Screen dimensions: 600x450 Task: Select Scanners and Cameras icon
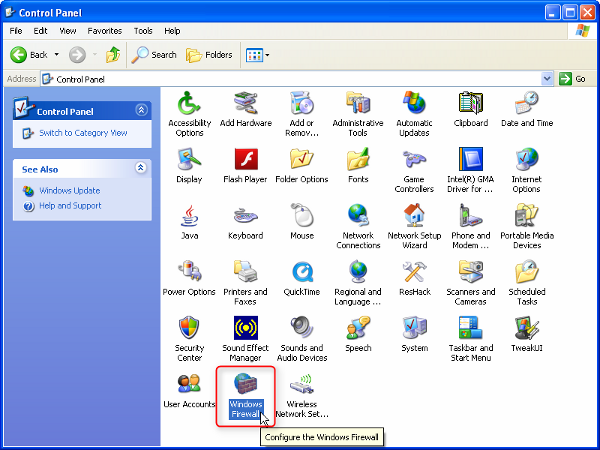pyautogui.click(x=471, y=272)
